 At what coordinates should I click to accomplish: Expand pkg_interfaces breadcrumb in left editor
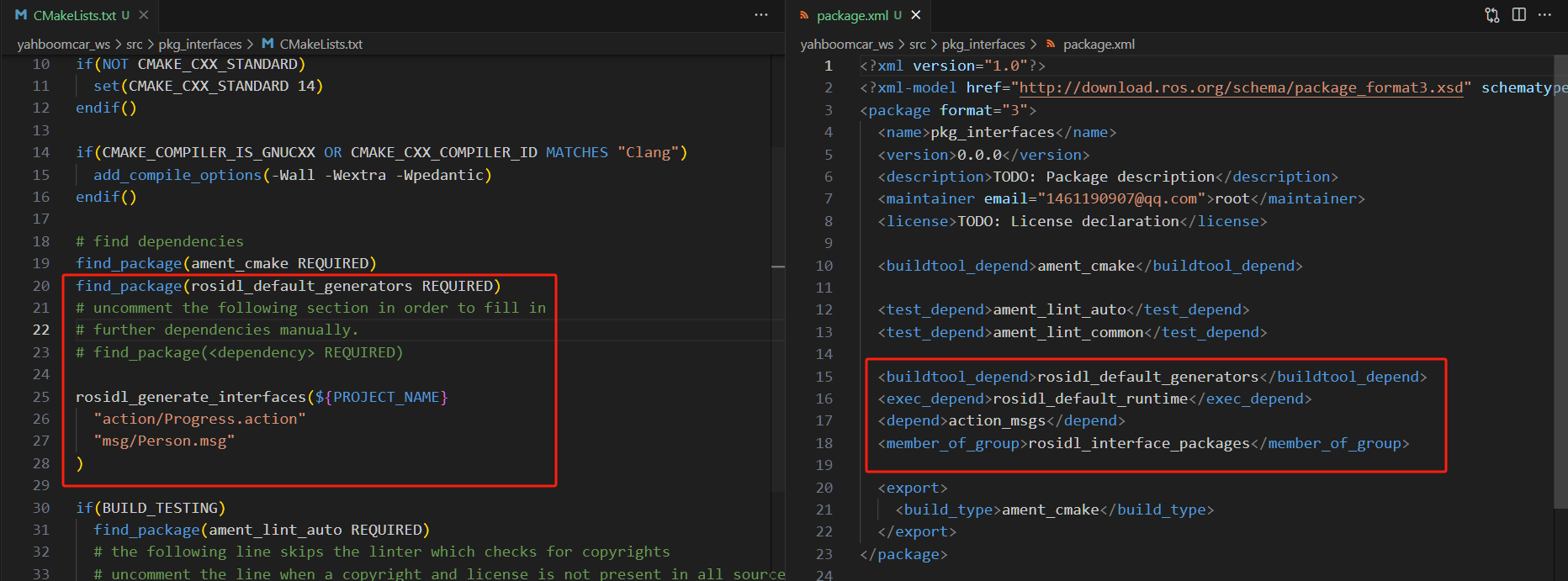click(199, 44)
